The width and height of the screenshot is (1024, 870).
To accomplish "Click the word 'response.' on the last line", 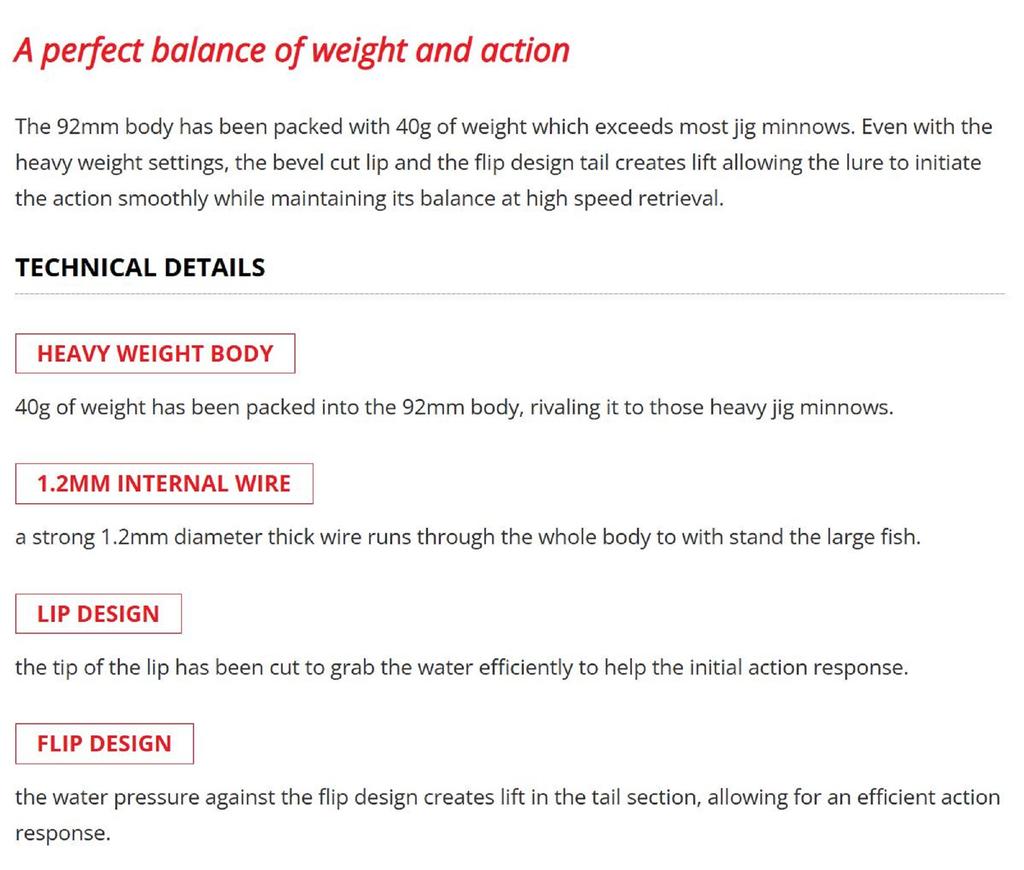I will click(x=63, y=833).
